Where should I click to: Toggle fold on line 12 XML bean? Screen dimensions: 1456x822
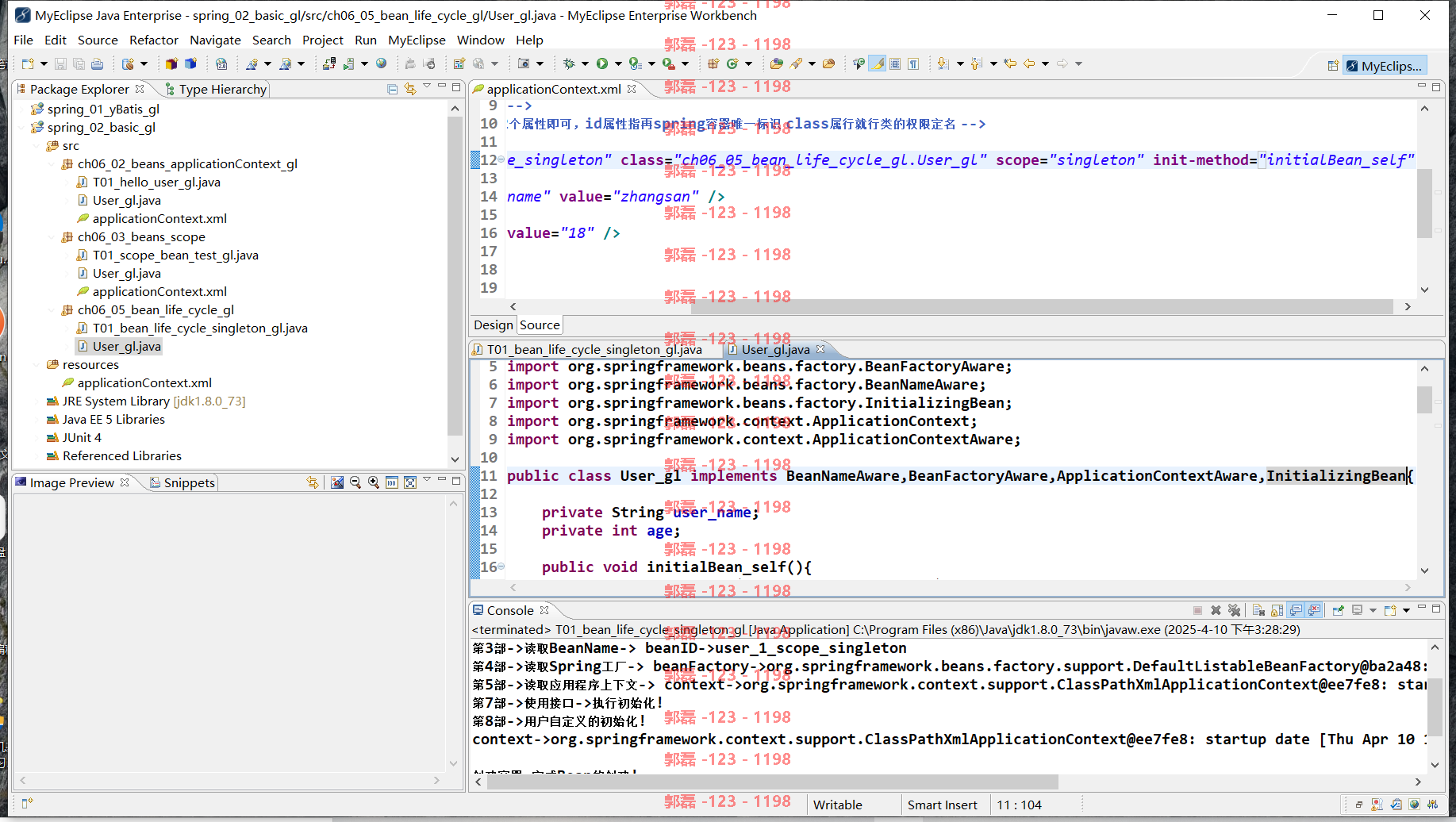[x=501, y=160]
